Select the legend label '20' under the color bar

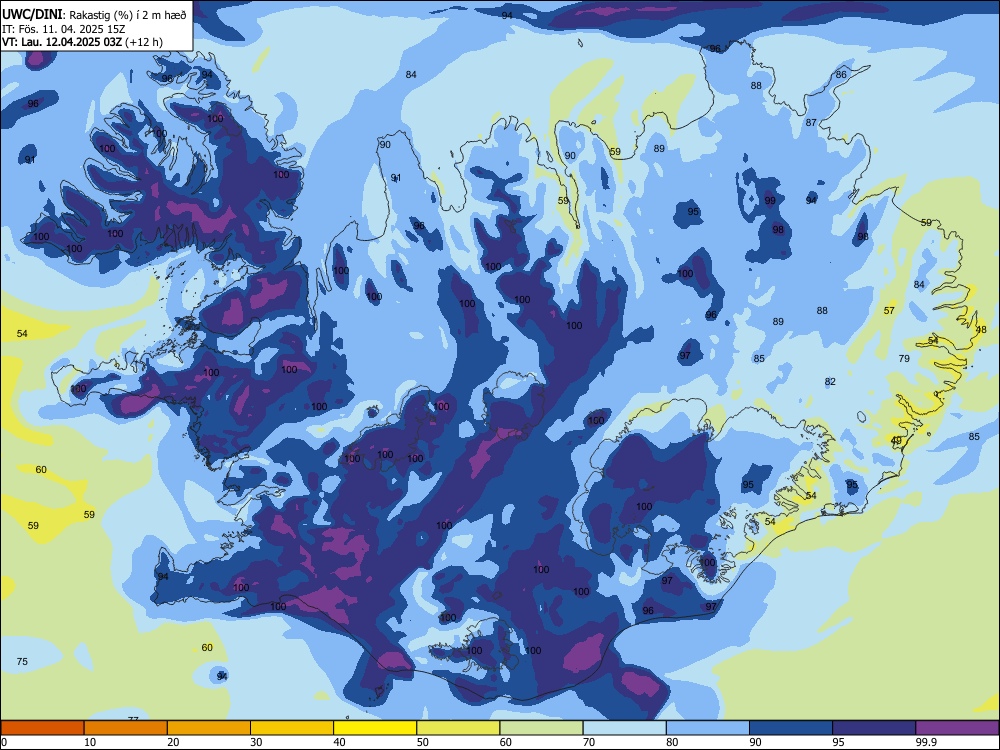coord(173,742)
